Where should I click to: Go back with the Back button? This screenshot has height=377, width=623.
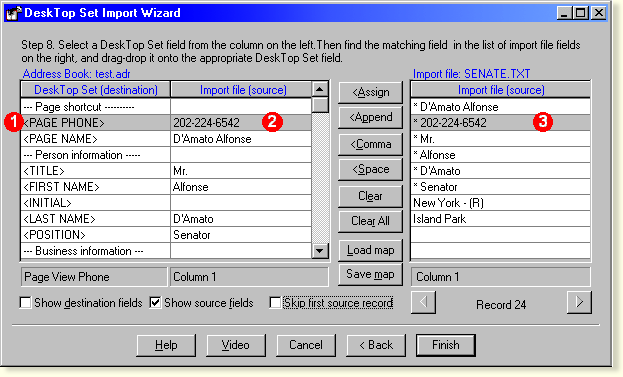click(376, 345)
